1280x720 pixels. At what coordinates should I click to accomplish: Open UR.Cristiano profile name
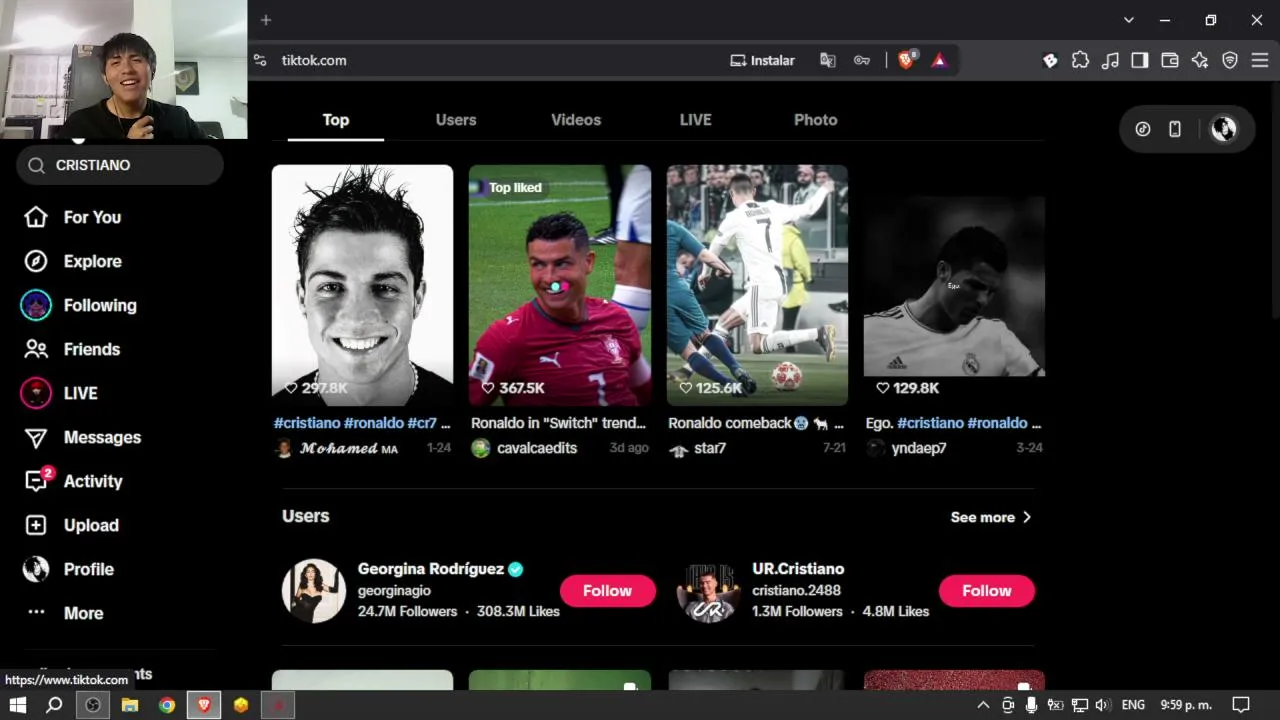(x=798, y=569)
